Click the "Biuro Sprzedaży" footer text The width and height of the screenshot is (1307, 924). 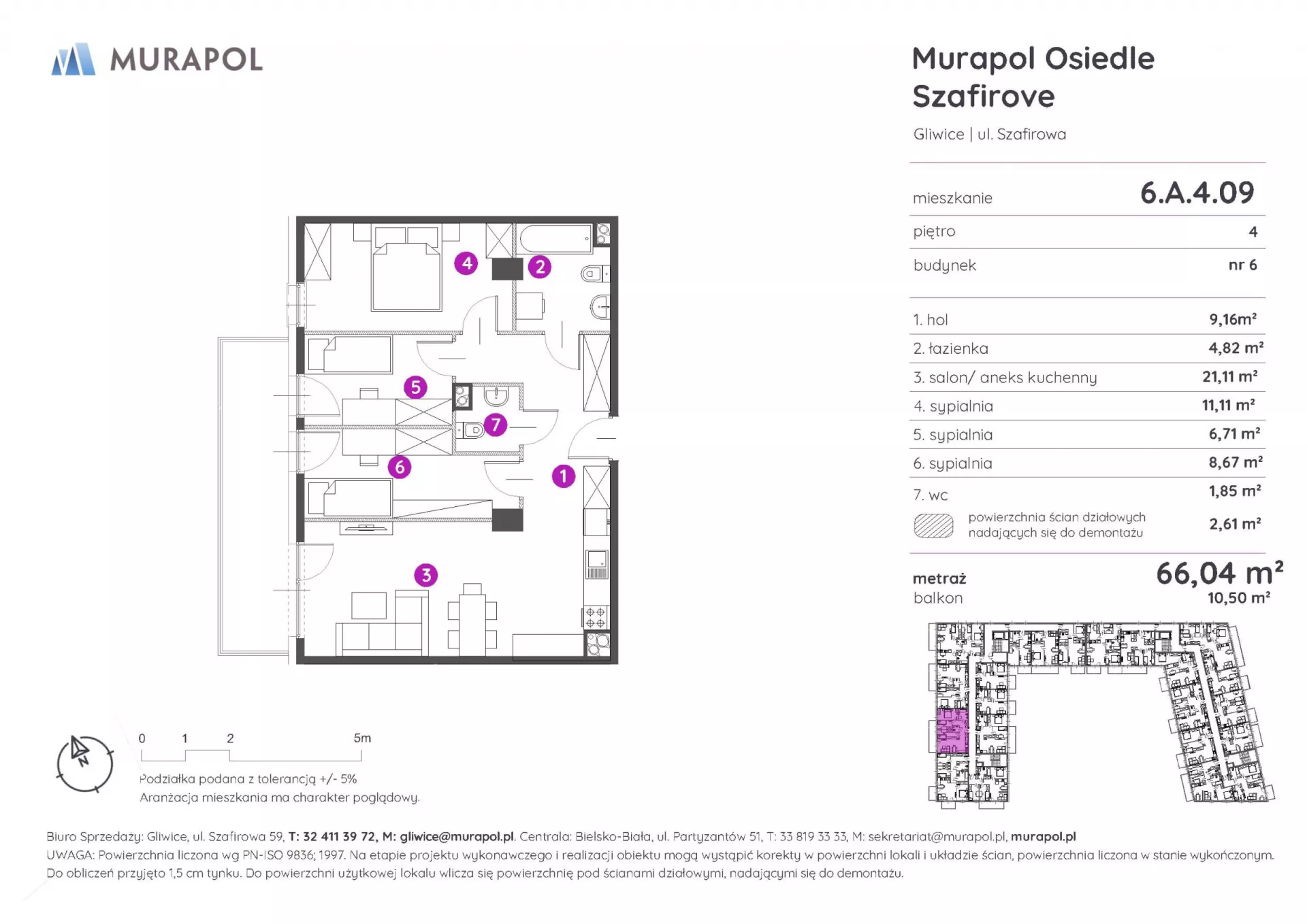point(94,837)
